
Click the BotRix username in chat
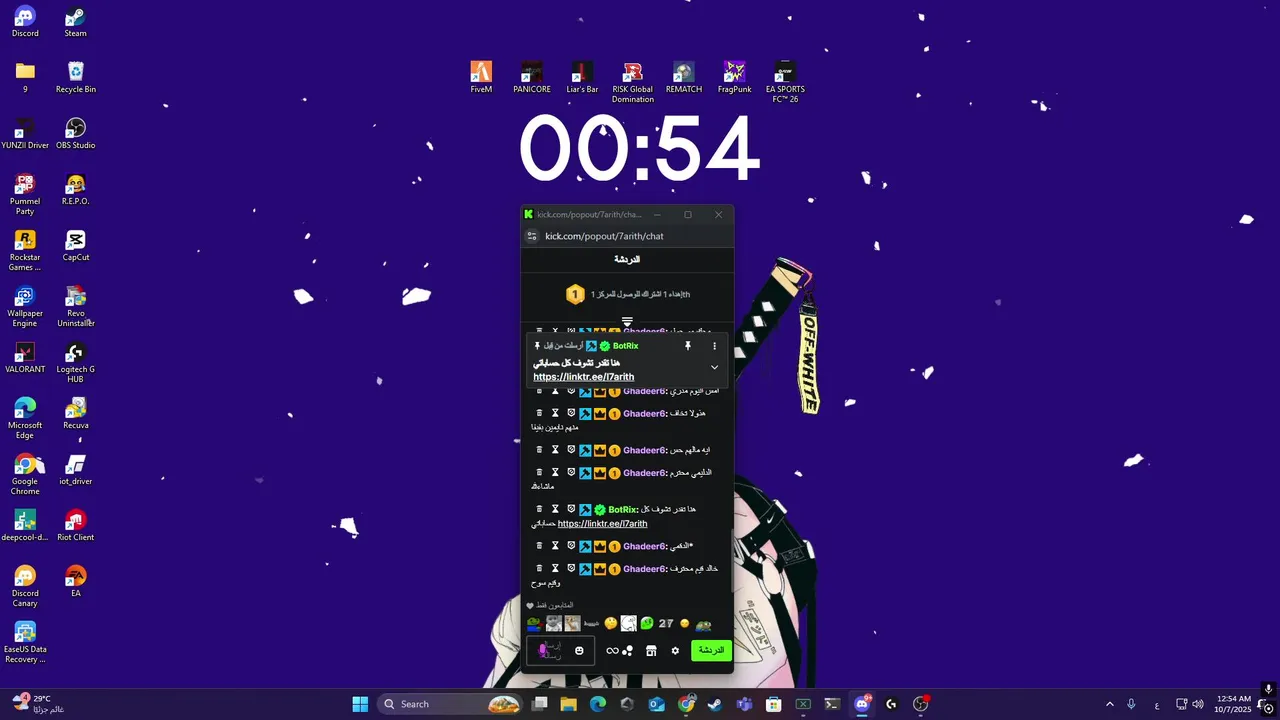coord(623,509)
